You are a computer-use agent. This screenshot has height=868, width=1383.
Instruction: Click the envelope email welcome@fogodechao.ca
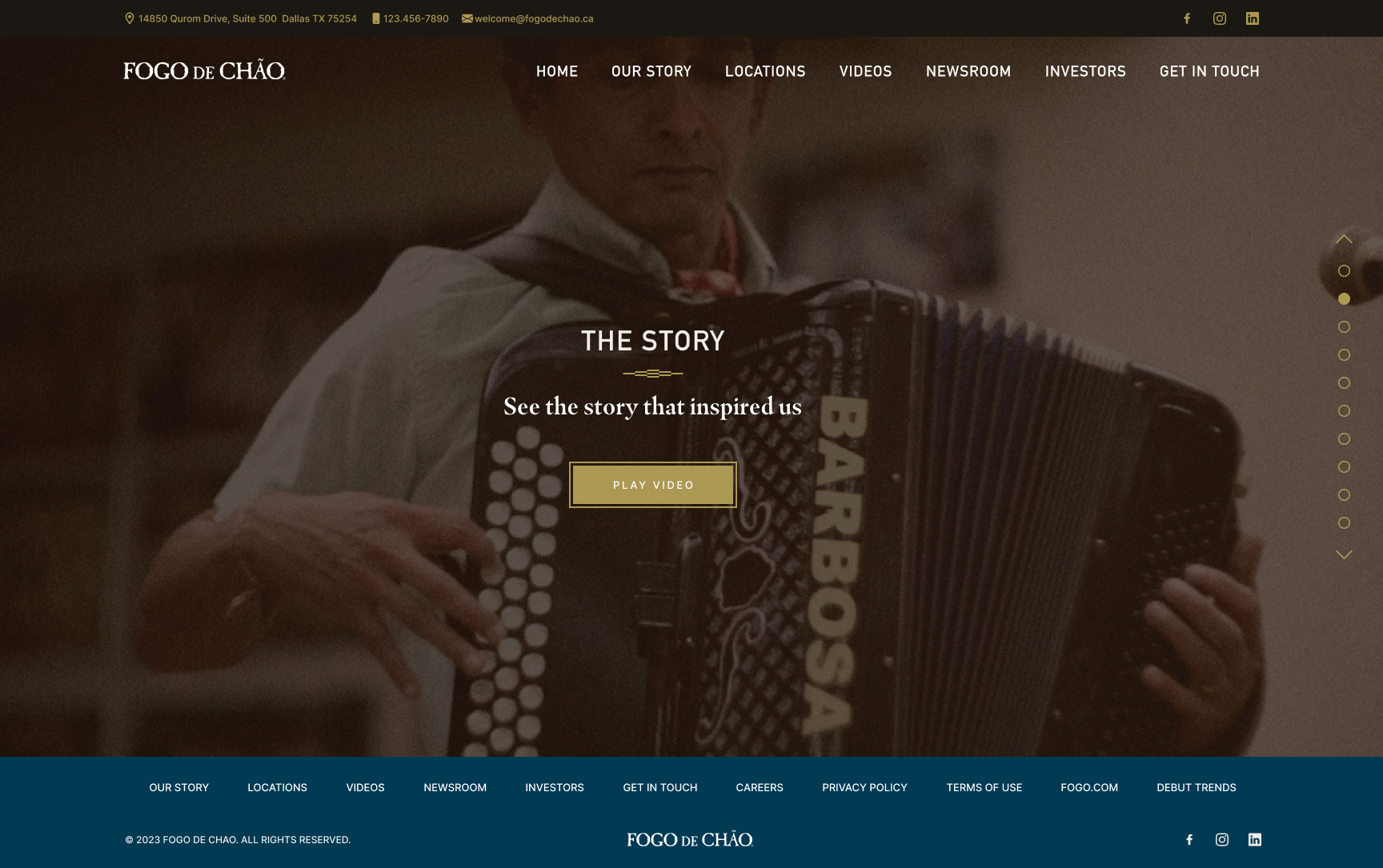(527, 18)
